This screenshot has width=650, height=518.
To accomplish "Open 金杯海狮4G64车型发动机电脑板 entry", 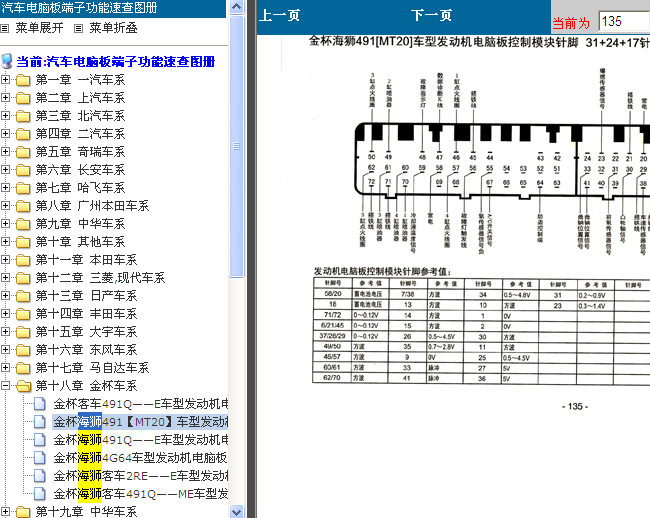I will pos(140,458).
